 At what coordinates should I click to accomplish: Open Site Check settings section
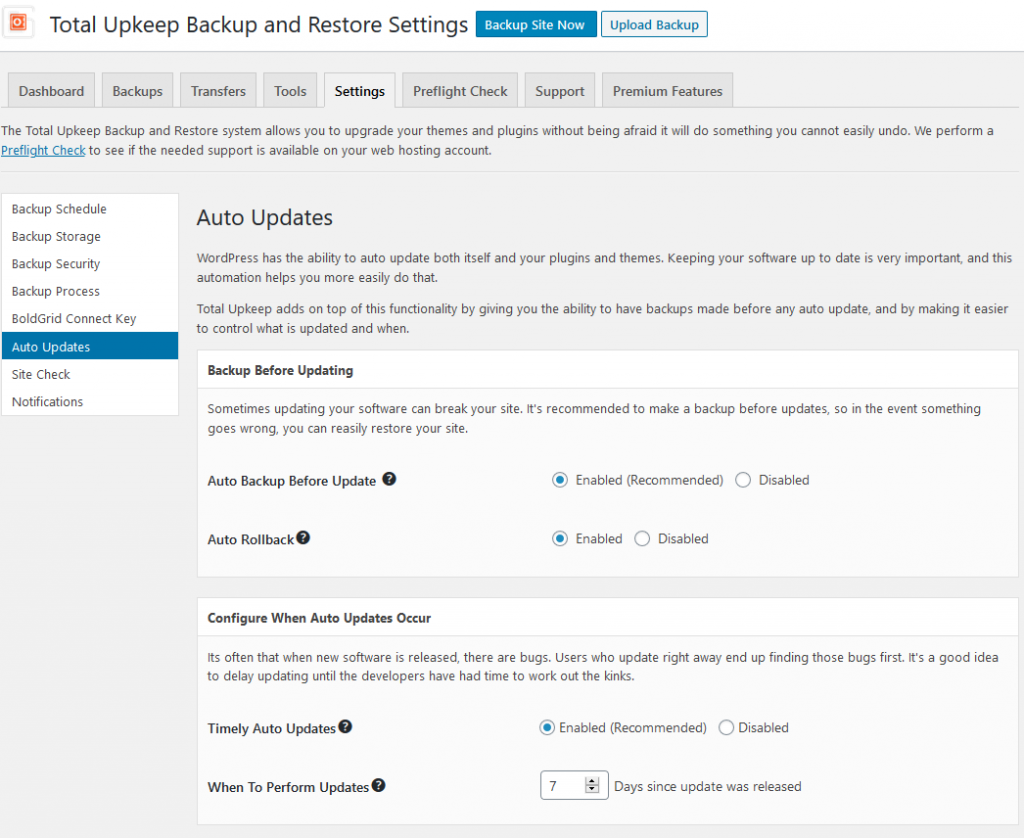coord(90,374)
